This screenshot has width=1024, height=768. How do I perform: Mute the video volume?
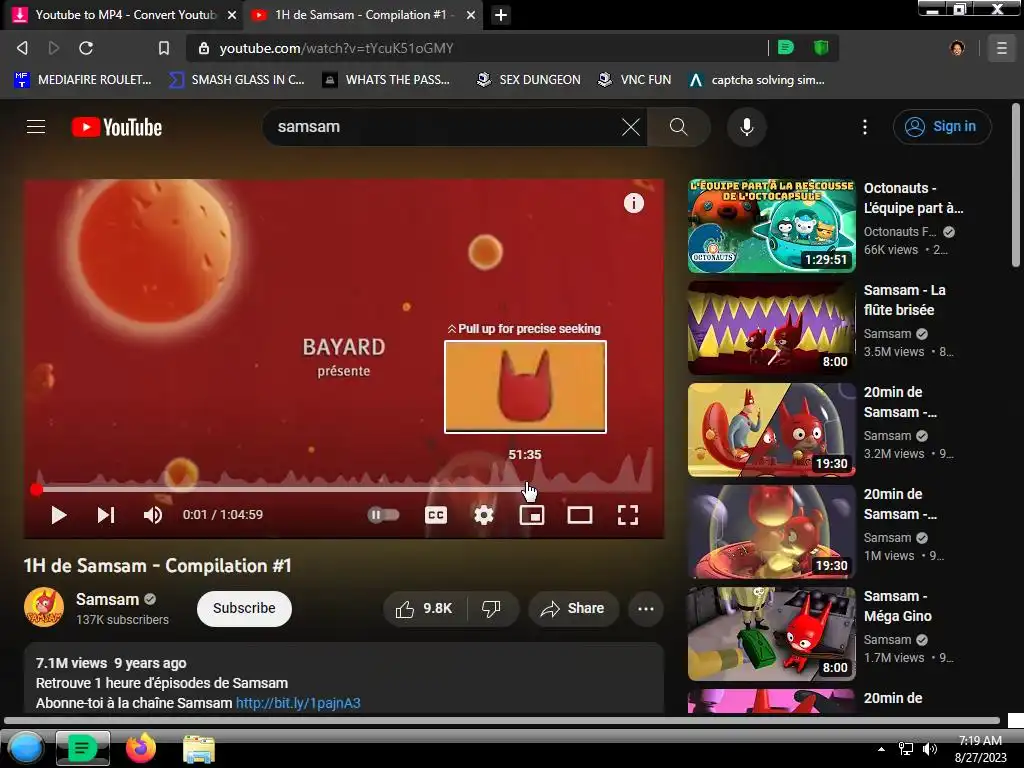click(x=152, y=515)
